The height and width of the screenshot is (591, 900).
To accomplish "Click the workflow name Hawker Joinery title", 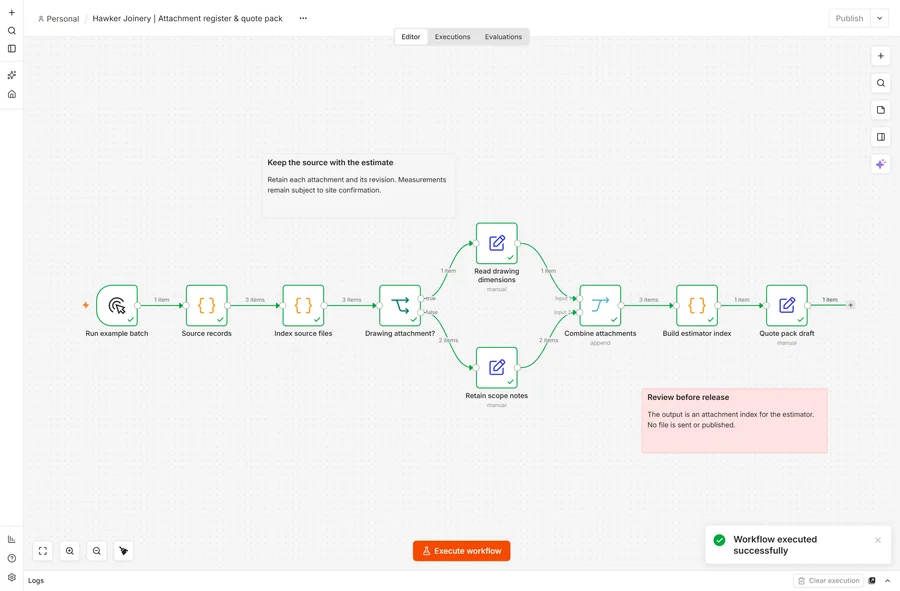I will pos(188,18).
